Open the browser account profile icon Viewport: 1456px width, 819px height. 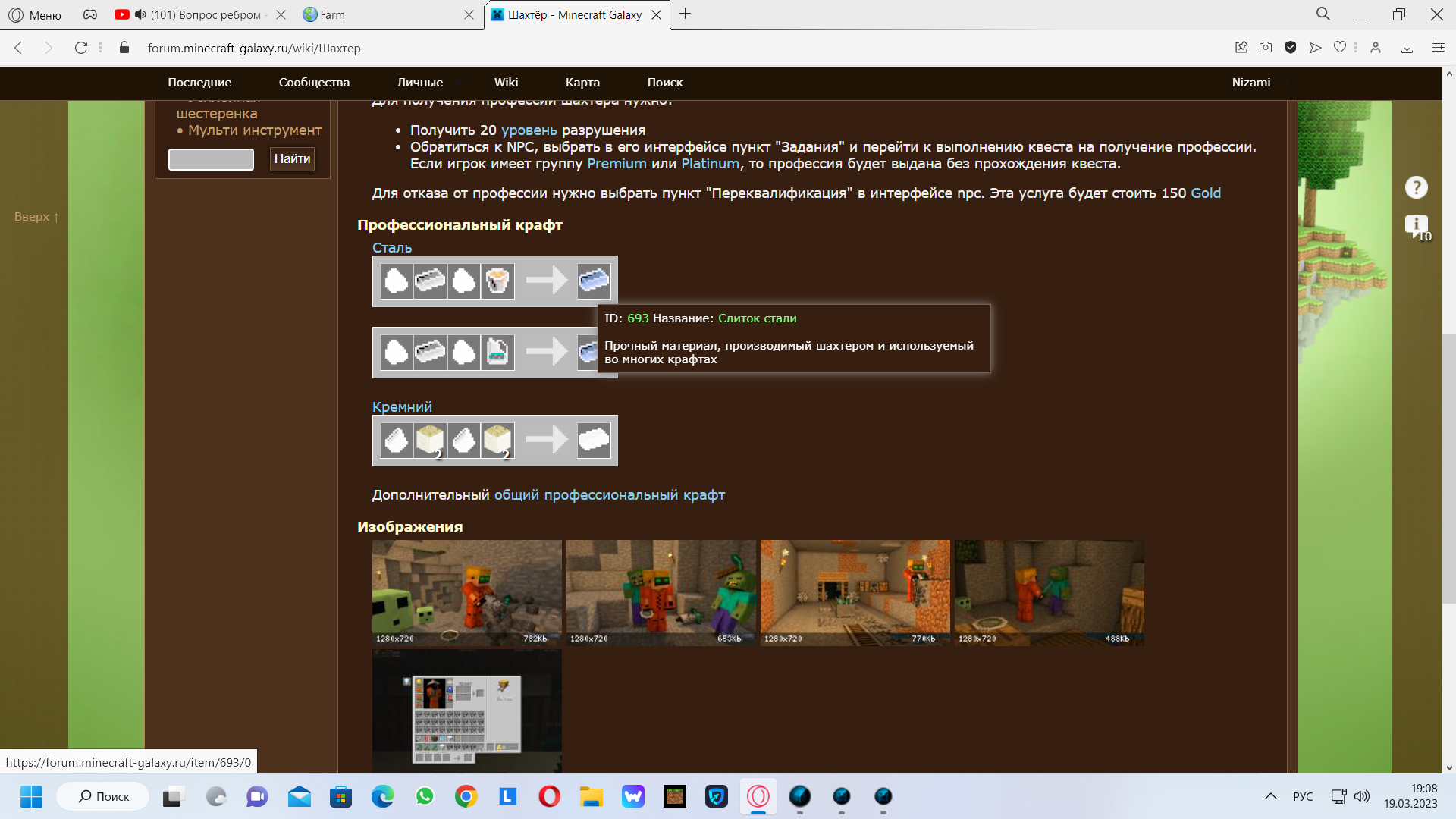tap(1376, 48)
